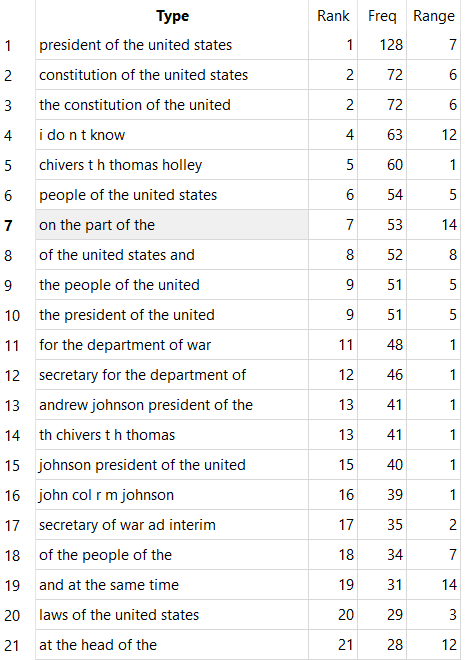Select row number 21 header
This screenshot has width=468, height=660.
point(12,645)
